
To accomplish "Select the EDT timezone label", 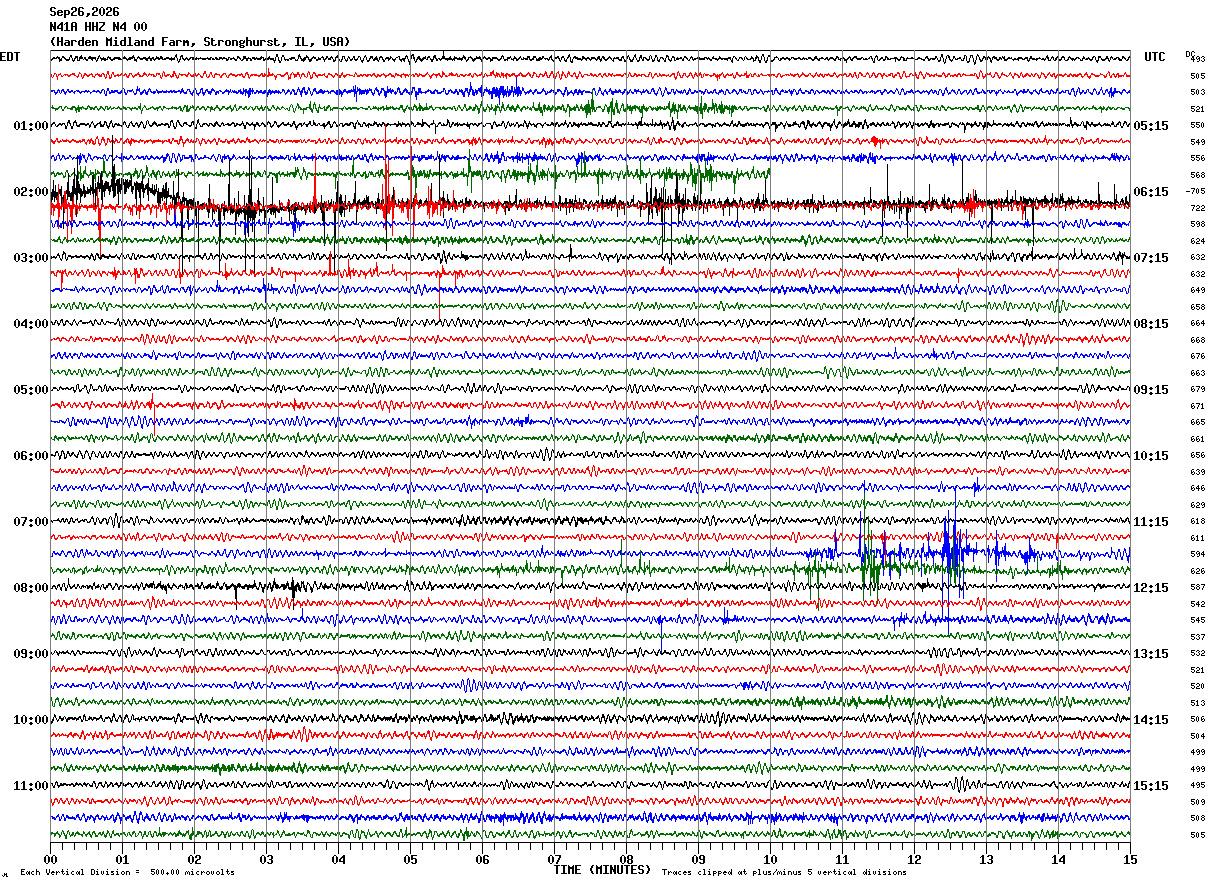I will (10, 57).
